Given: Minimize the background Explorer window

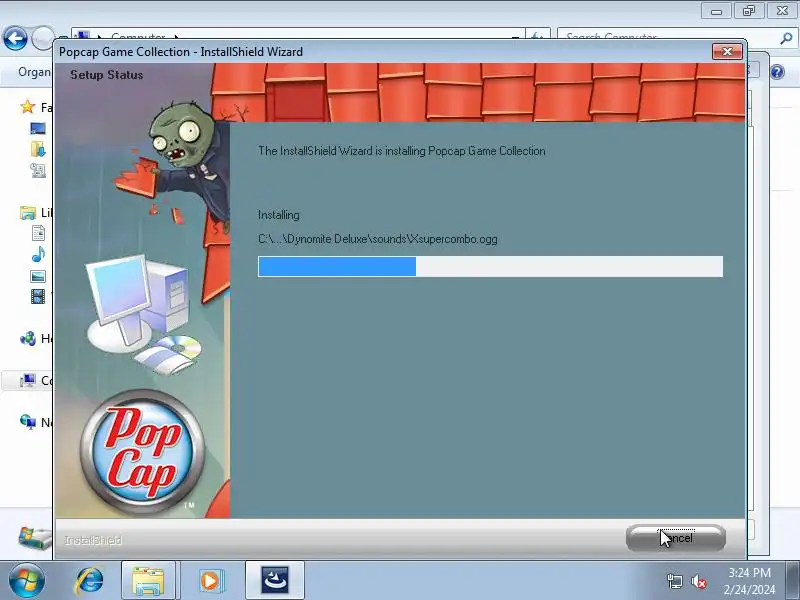Looking at the screenshot, I should tap(716, 11).
